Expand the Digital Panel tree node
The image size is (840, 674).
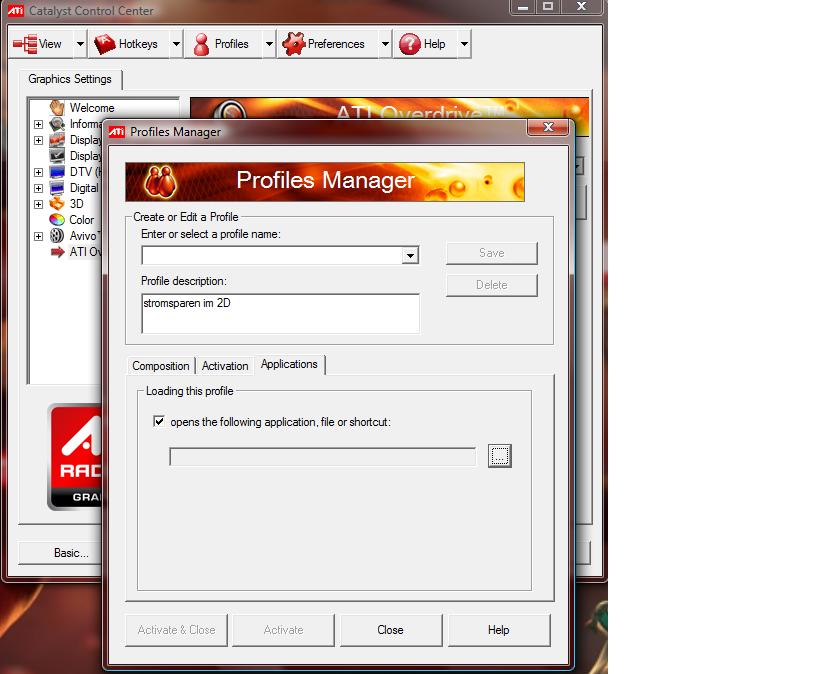pos(38,189)
